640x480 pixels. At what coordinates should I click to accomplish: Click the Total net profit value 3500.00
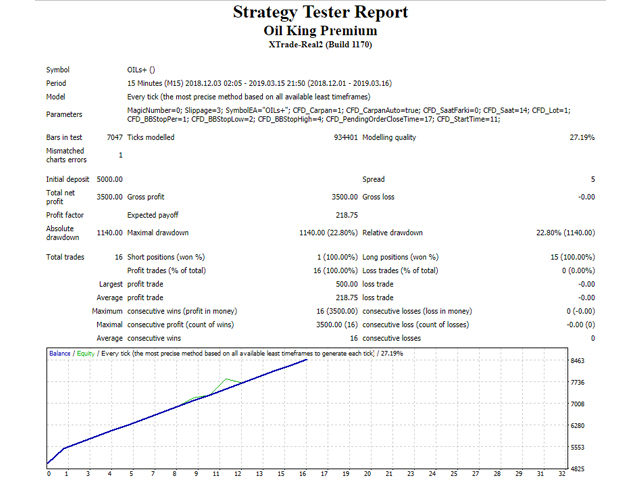109,197
